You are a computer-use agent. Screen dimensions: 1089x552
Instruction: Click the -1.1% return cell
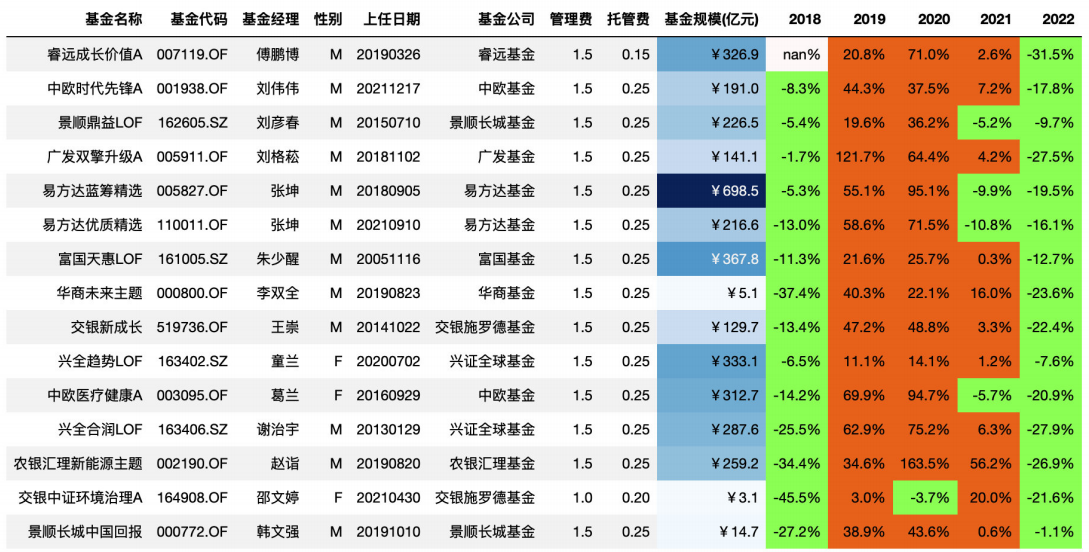coord(1051,532)
